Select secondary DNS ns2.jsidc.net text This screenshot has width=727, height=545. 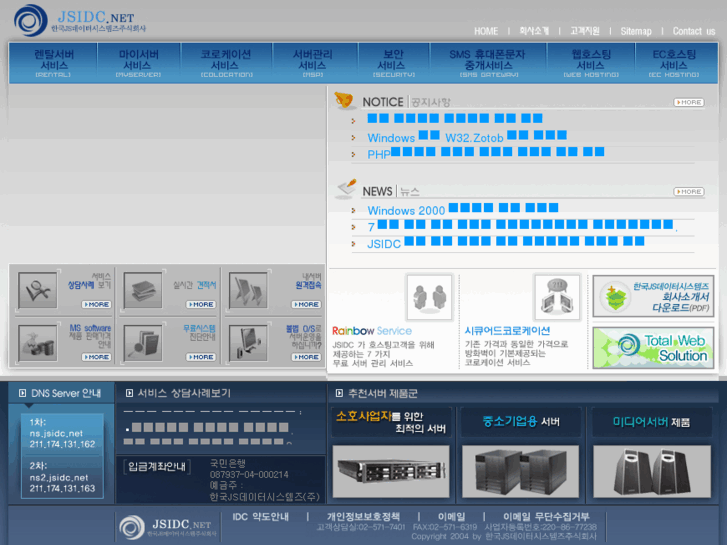59,477
